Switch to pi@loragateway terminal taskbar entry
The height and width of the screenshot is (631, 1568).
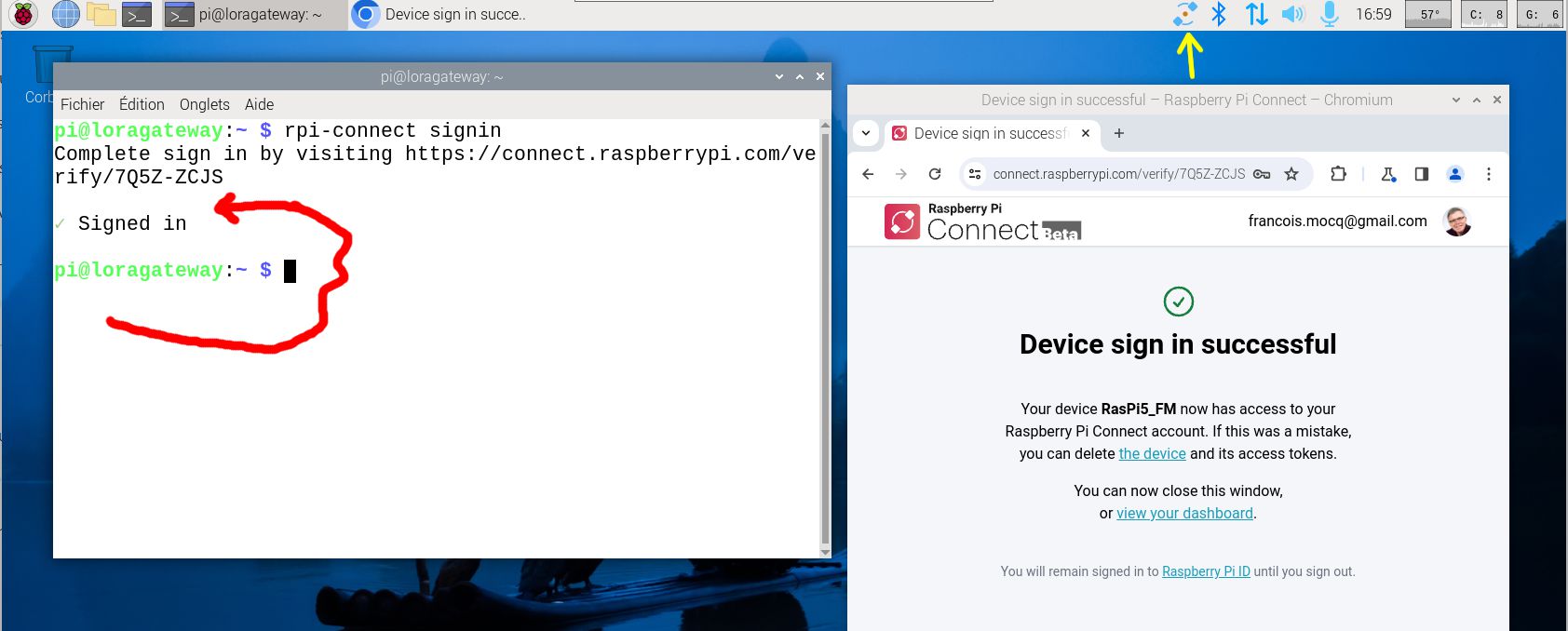[x=254, y=14]
